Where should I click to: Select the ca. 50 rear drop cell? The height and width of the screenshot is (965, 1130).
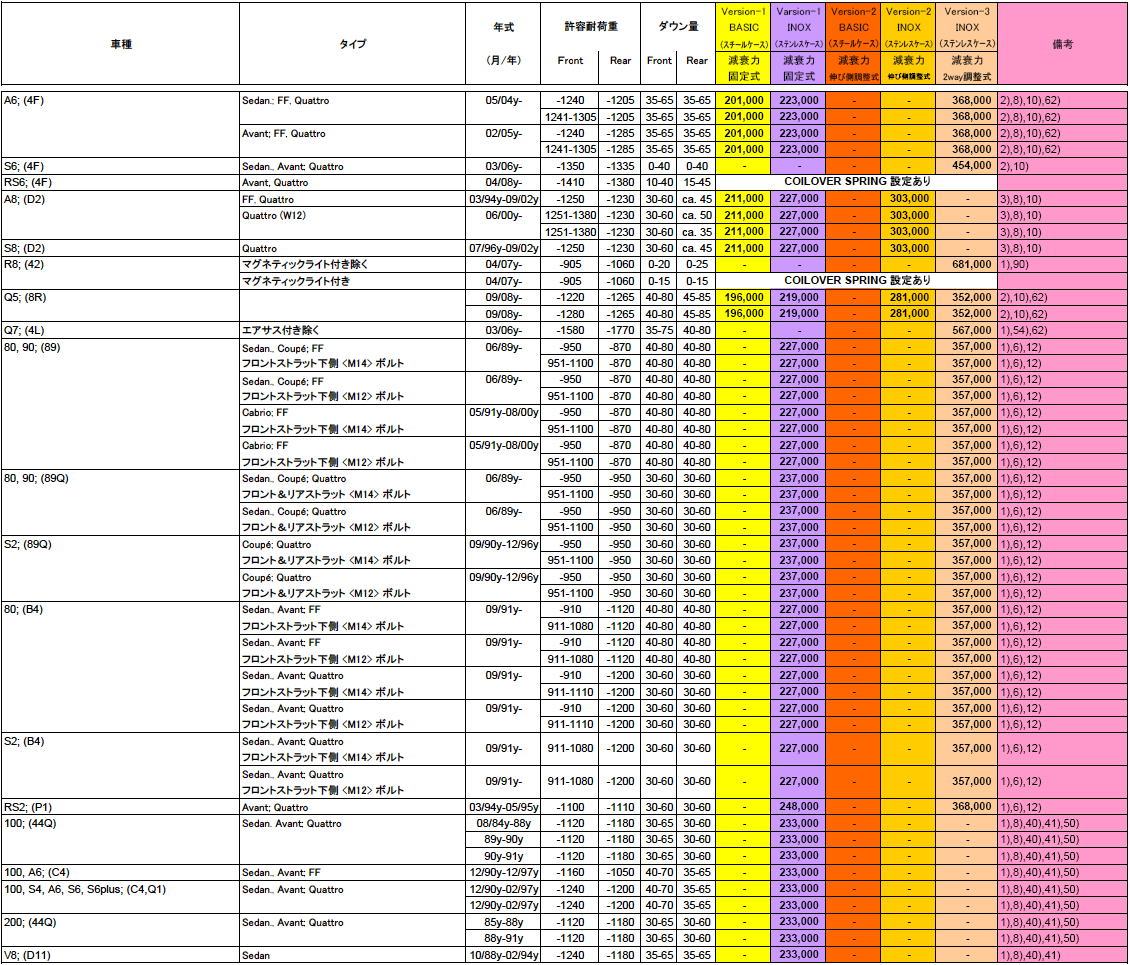696,215
